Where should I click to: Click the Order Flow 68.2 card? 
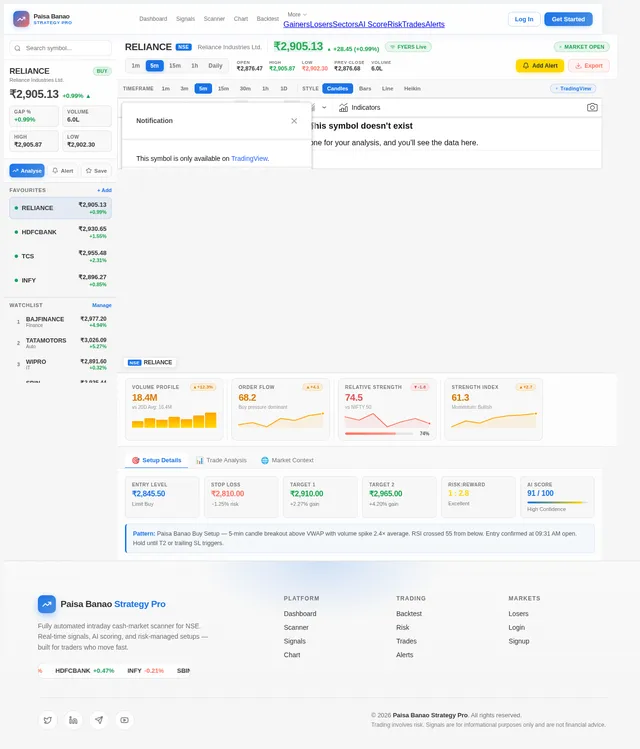click(x=281, y=409)
